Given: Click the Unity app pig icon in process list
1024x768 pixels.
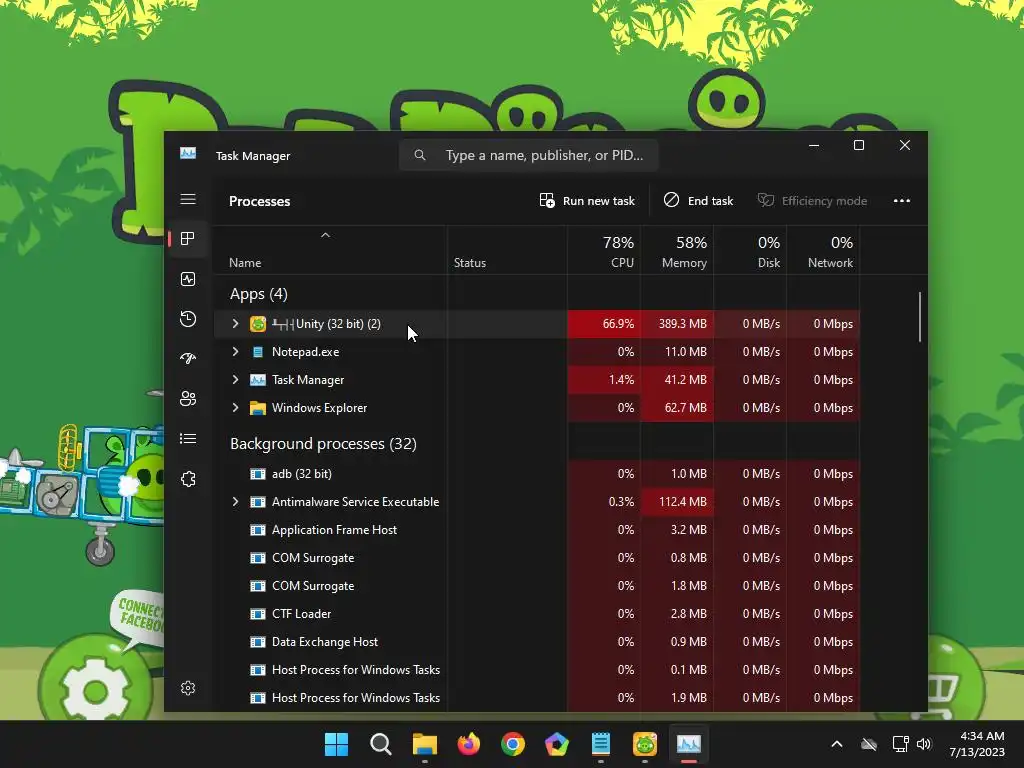Looking at the screenshot, I should [x=258, y=324].
